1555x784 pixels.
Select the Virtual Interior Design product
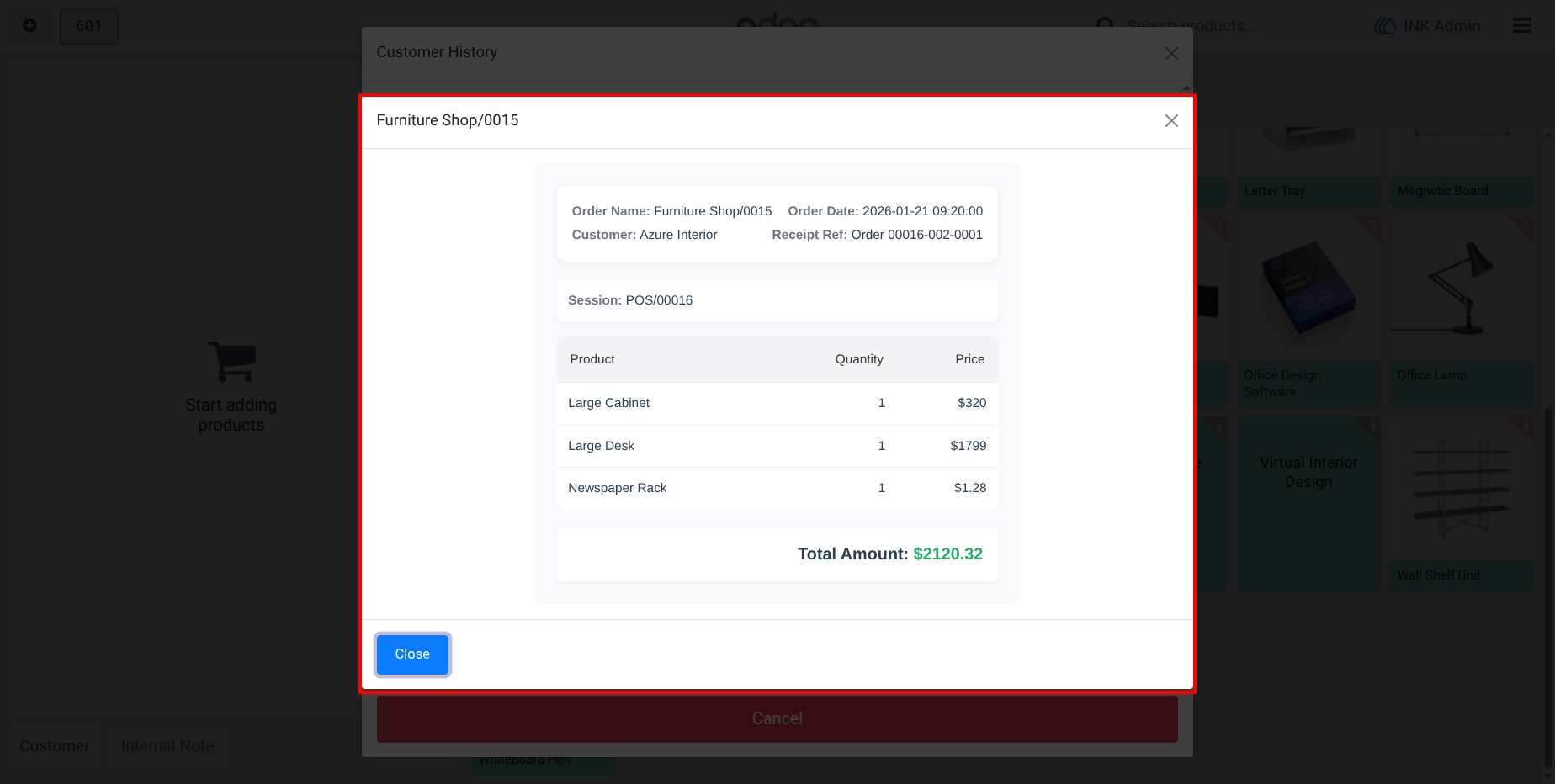[1308, 504]
